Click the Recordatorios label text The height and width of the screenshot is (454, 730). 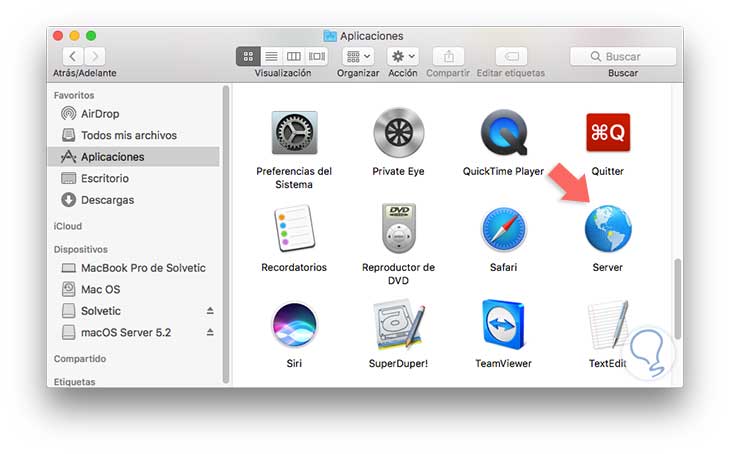click(x=294, y=267)
